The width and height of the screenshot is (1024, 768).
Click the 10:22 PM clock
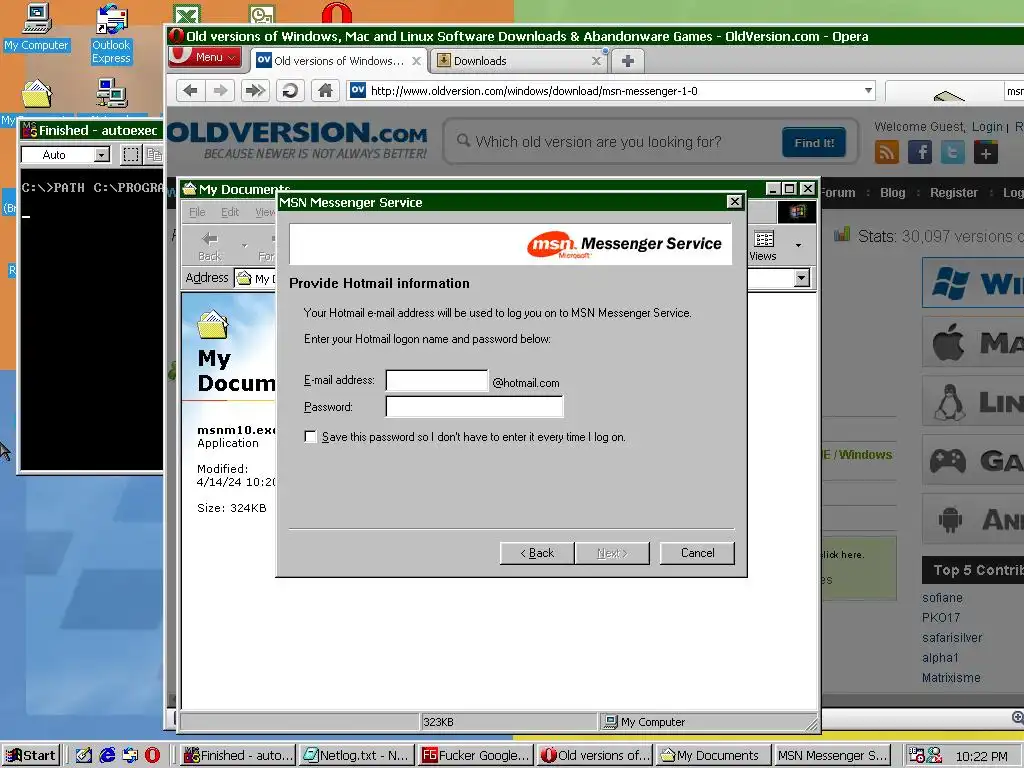pyautogui.click(x=981, y=756)
